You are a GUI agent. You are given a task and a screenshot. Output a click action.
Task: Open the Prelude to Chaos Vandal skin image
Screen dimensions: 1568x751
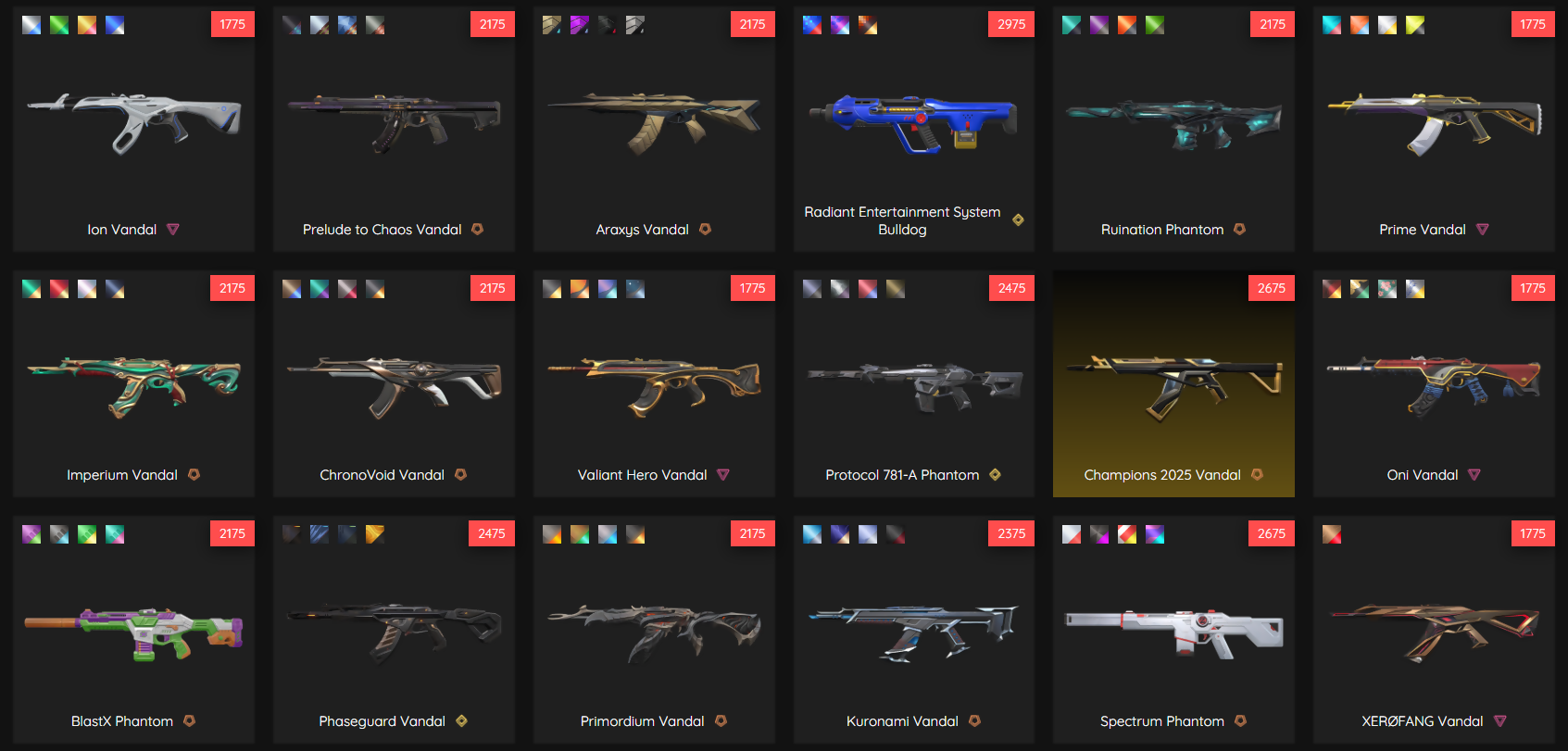click(394, 122)
